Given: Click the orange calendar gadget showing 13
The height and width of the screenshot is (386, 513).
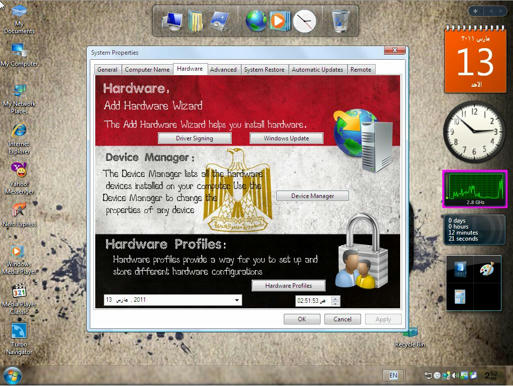Looking at the screenshot, I should pyautogui.click(x=475, y=60).
